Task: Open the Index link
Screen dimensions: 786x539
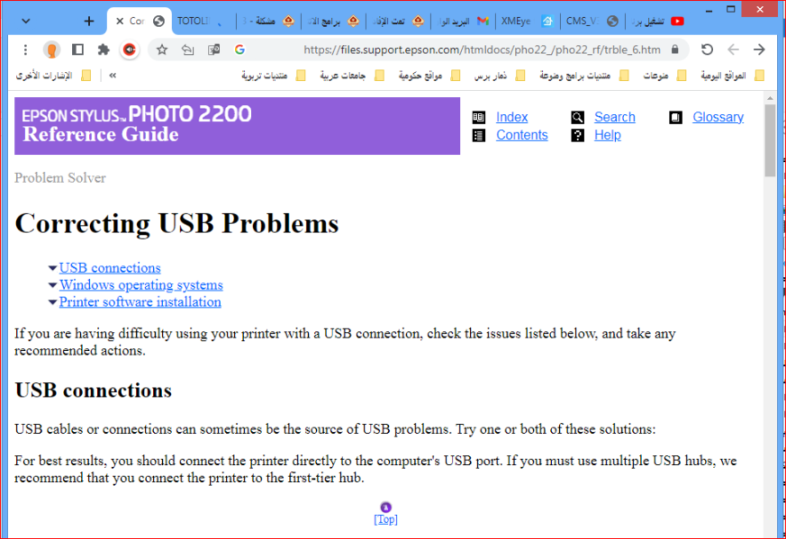Action: click(x=511, y=117)
